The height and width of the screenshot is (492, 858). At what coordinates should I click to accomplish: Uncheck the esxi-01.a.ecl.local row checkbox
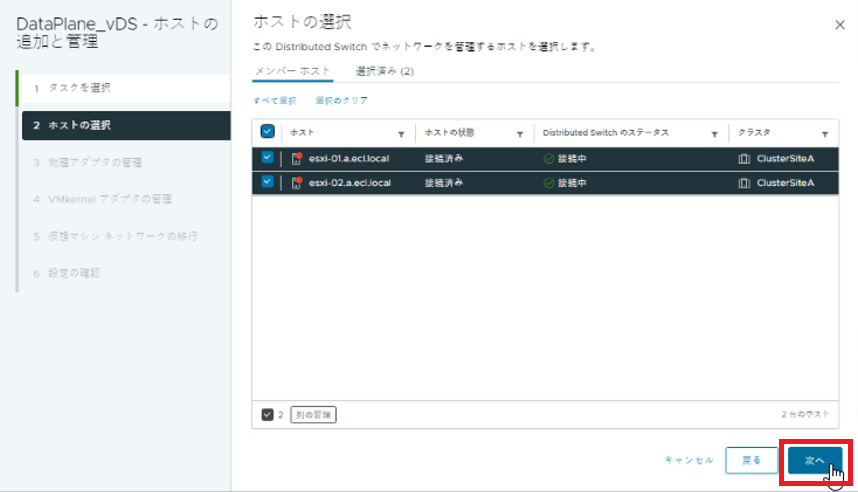(x=267, y=157)
